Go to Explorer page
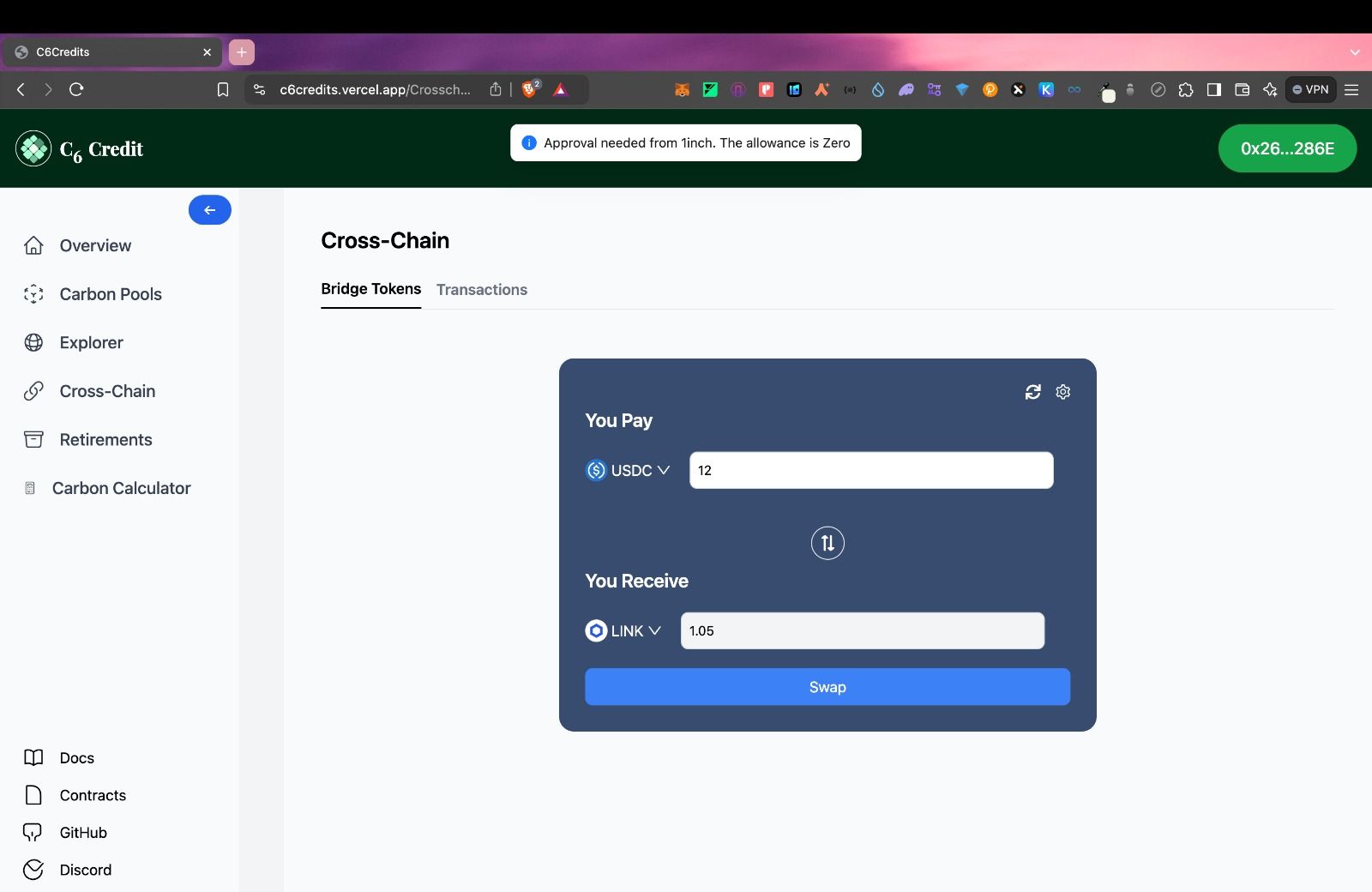Screen dimensions: 1372x892 coord(92,342)
